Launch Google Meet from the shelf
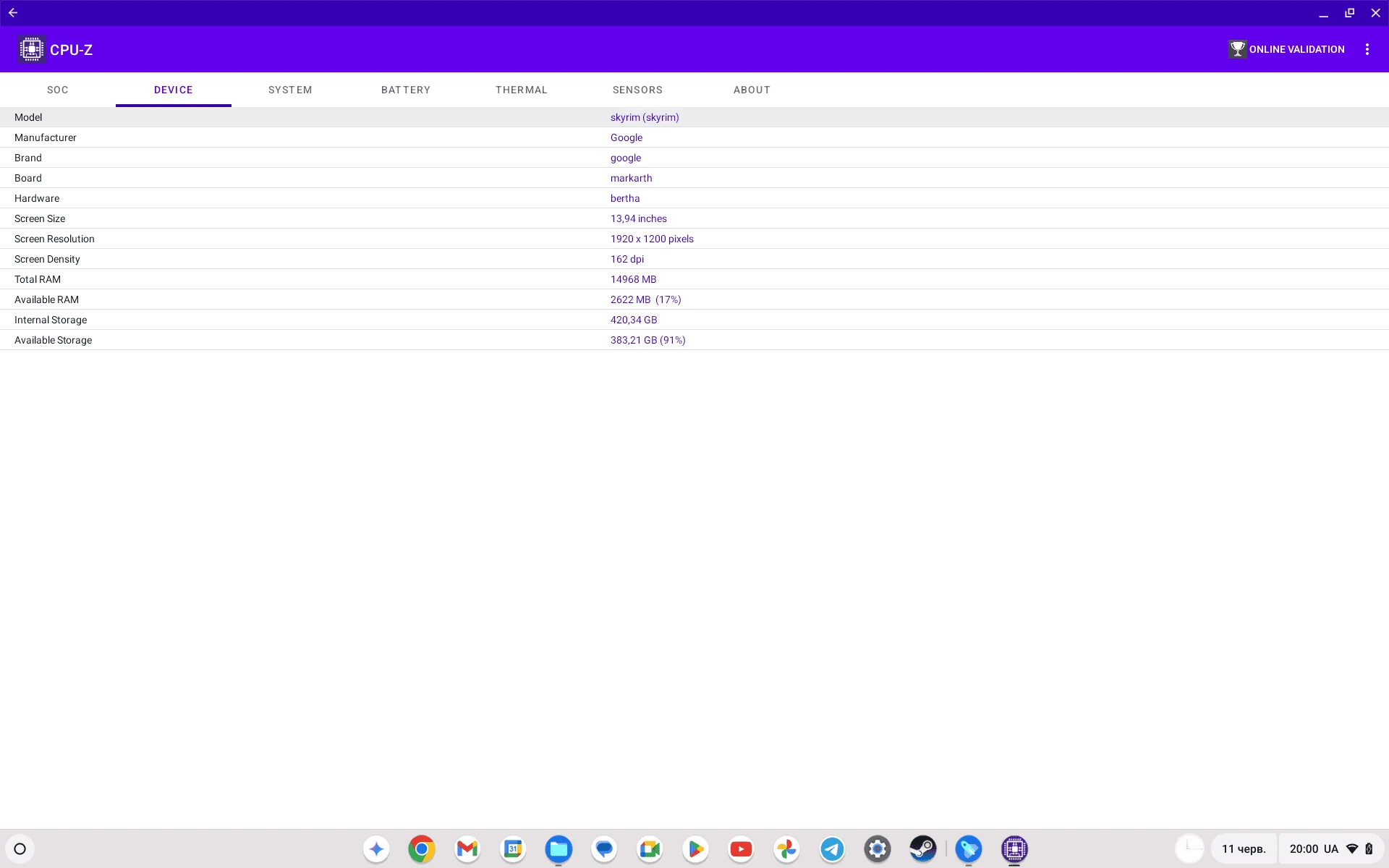The image size is (1389, 868). coord(650,848)
